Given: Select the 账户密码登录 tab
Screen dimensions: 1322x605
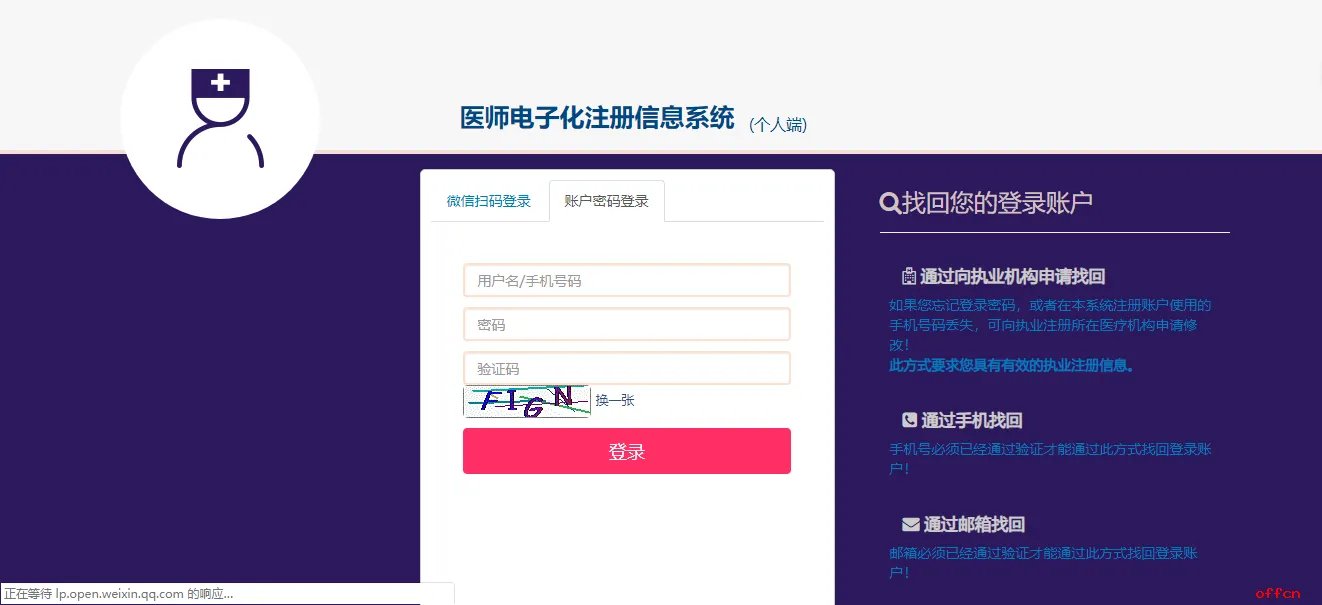Looking at the screenshot, I should 608,201.
